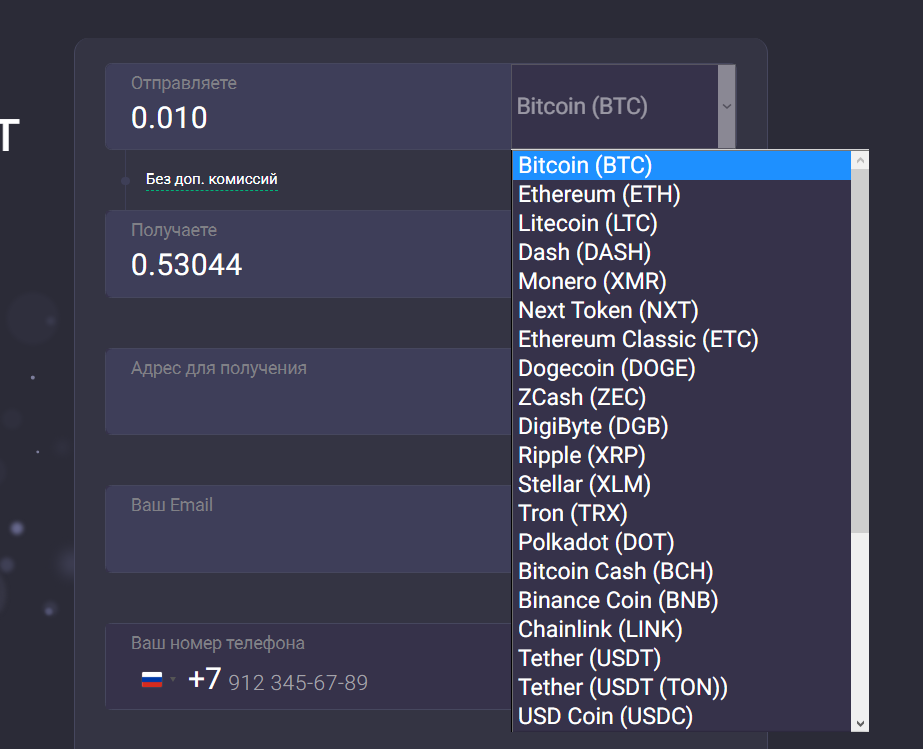
Task: Select Dash (DASH) currency
Action: 682,252
